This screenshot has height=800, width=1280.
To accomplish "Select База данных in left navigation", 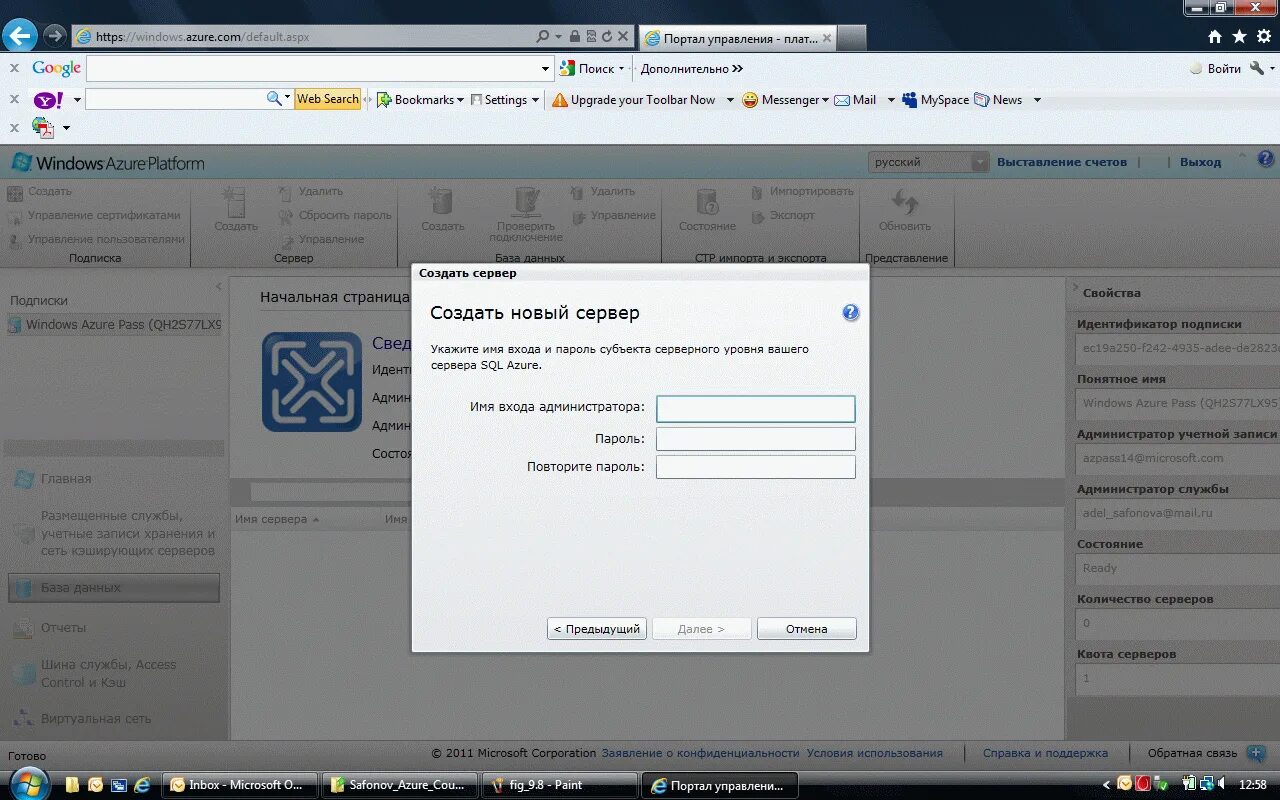I will click(114, 588).
